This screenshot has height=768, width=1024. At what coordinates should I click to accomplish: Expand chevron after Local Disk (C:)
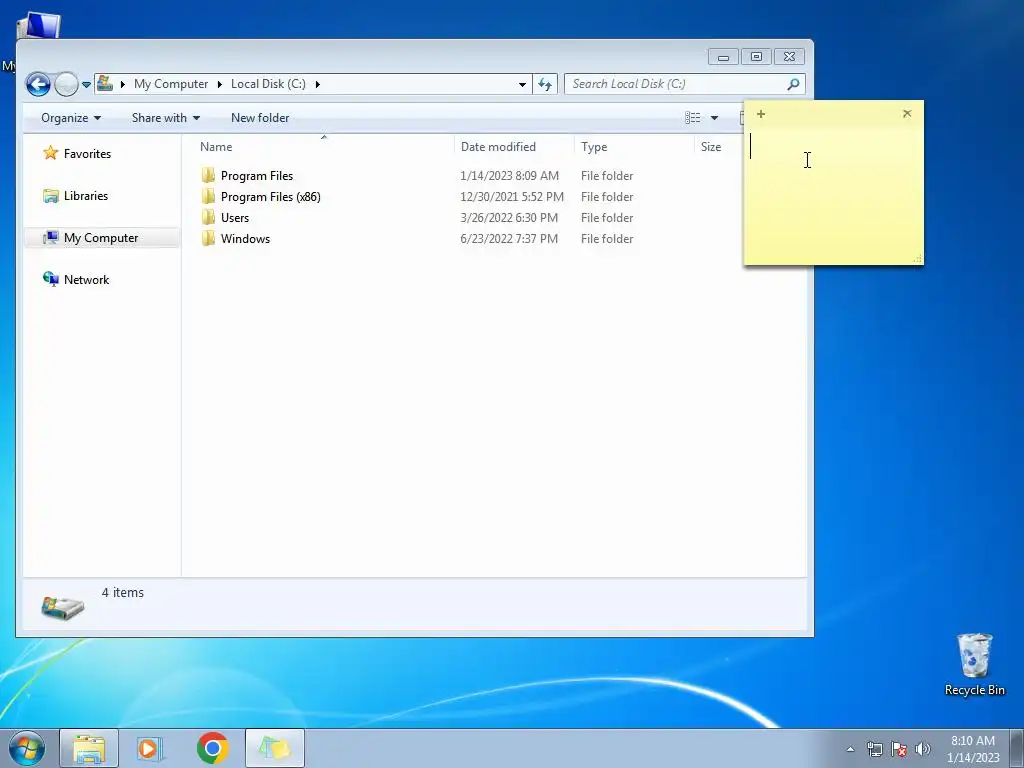(317, 84)
